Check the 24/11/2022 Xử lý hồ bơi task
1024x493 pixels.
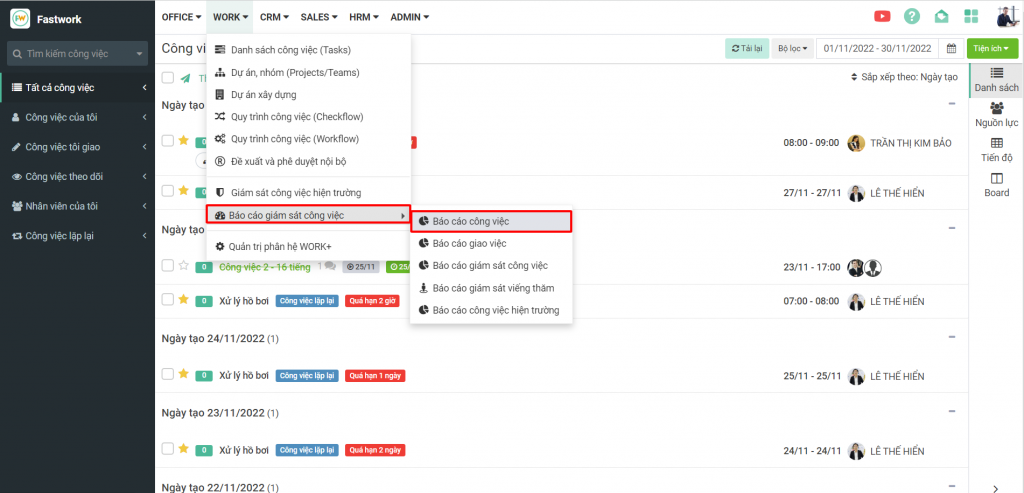[168, 375]
